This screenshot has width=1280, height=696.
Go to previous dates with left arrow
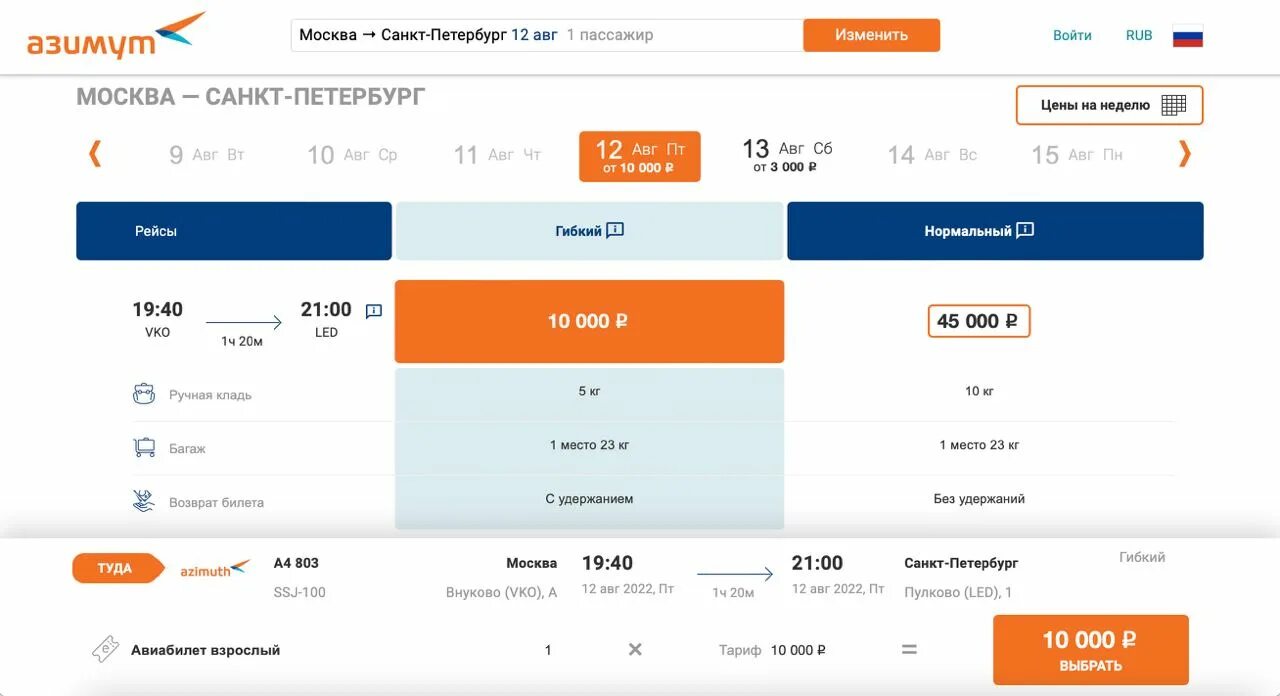[x=95, y=154]
